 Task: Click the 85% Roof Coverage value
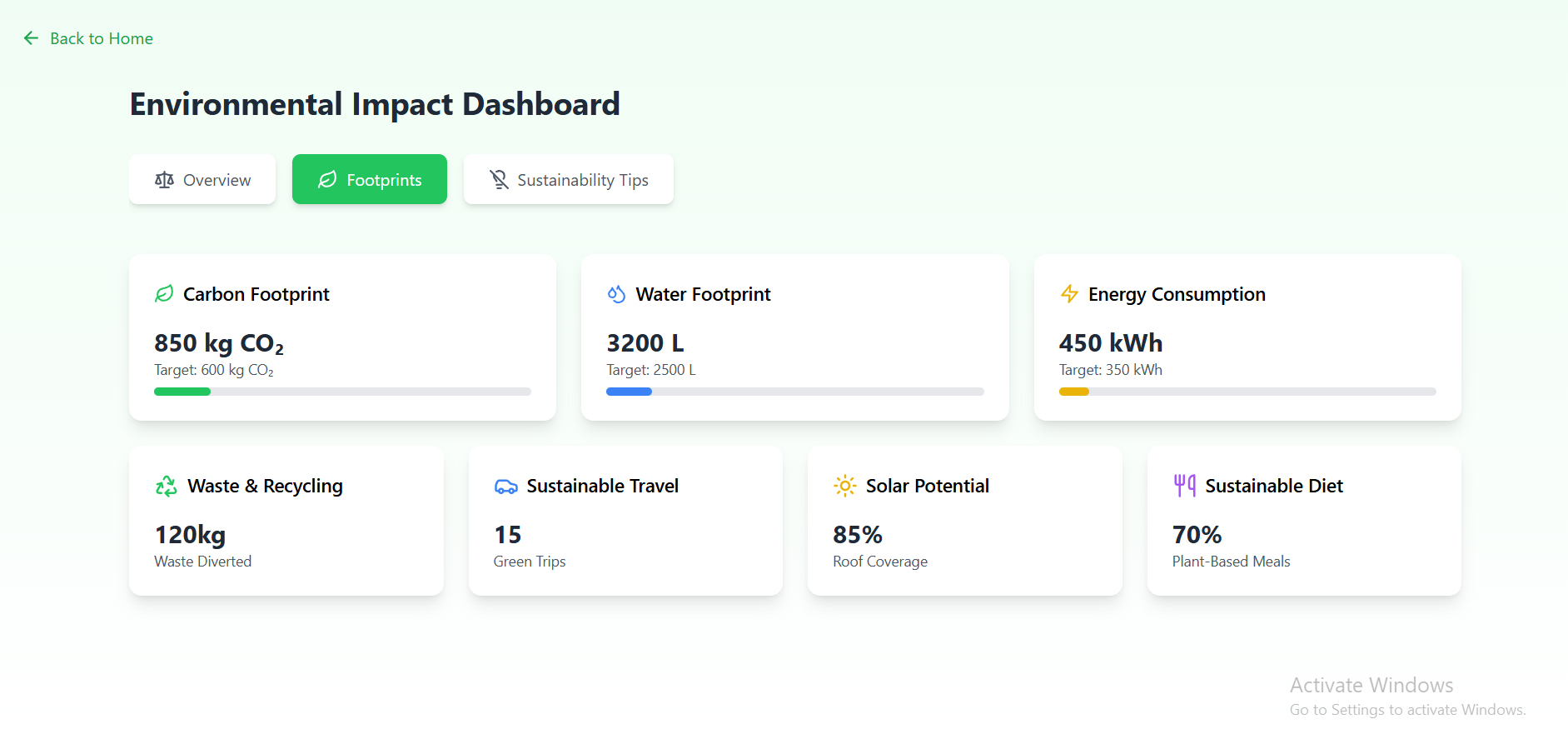[x=858, y=535]
